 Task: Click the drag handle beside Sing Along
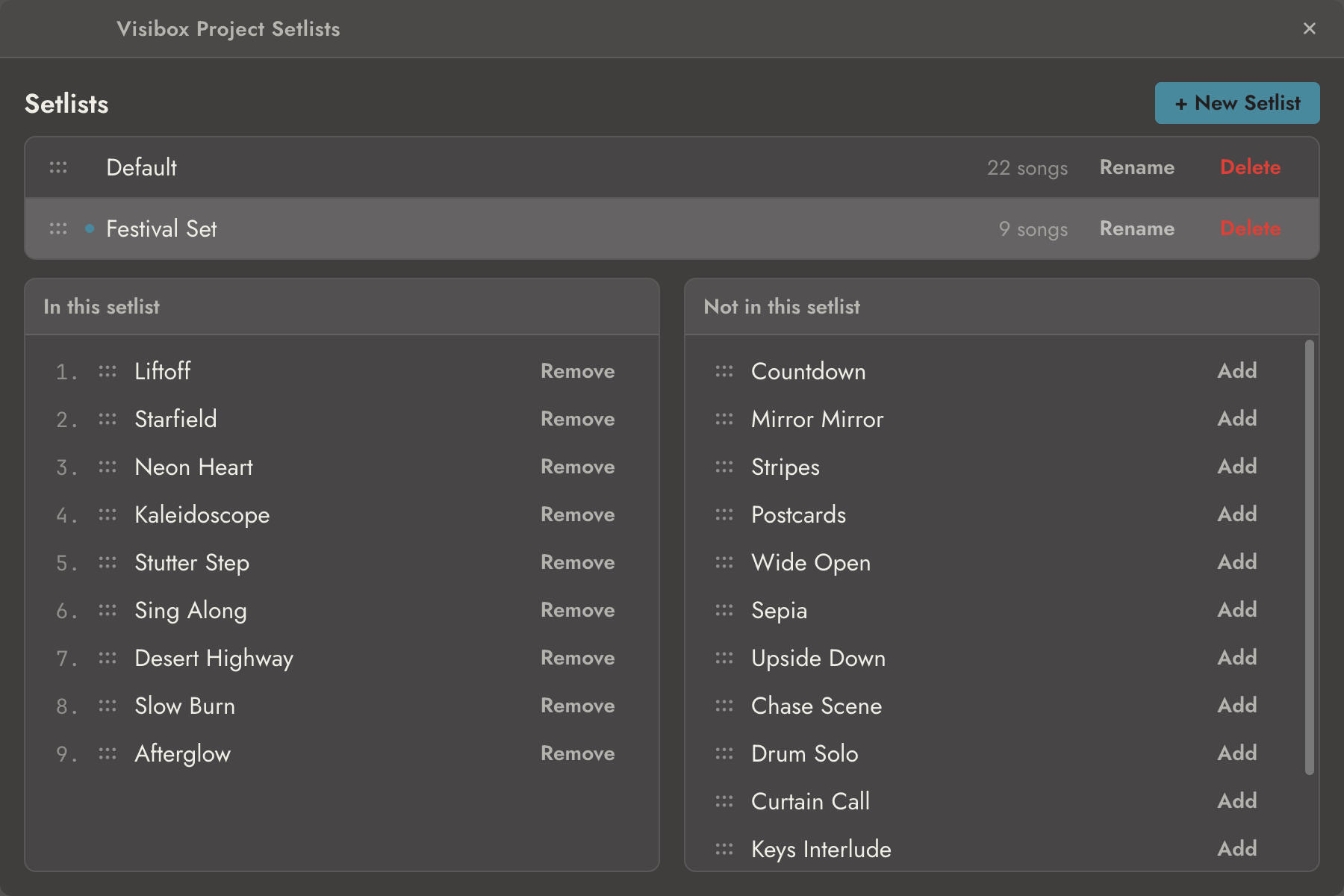pos(108,610)
